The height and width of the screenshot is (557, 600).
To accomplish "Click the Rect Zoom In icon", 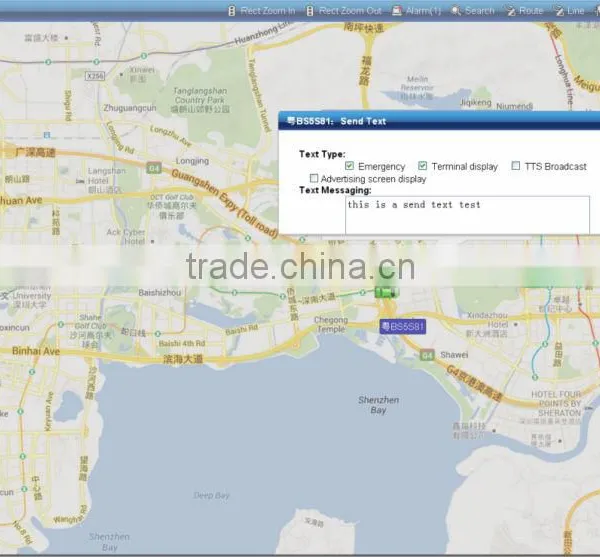I will pyautogui.click(x=232, y=11).
